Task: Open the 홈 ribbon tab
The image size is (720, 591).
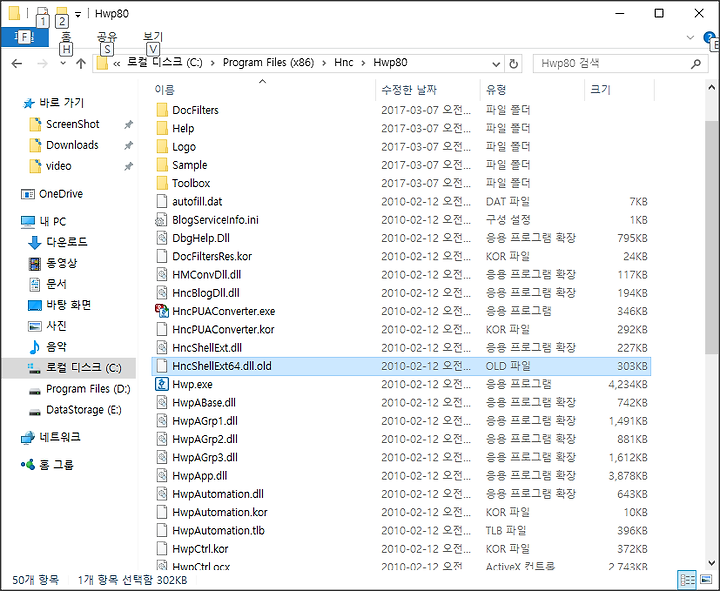Action: [x=66, y=37]
